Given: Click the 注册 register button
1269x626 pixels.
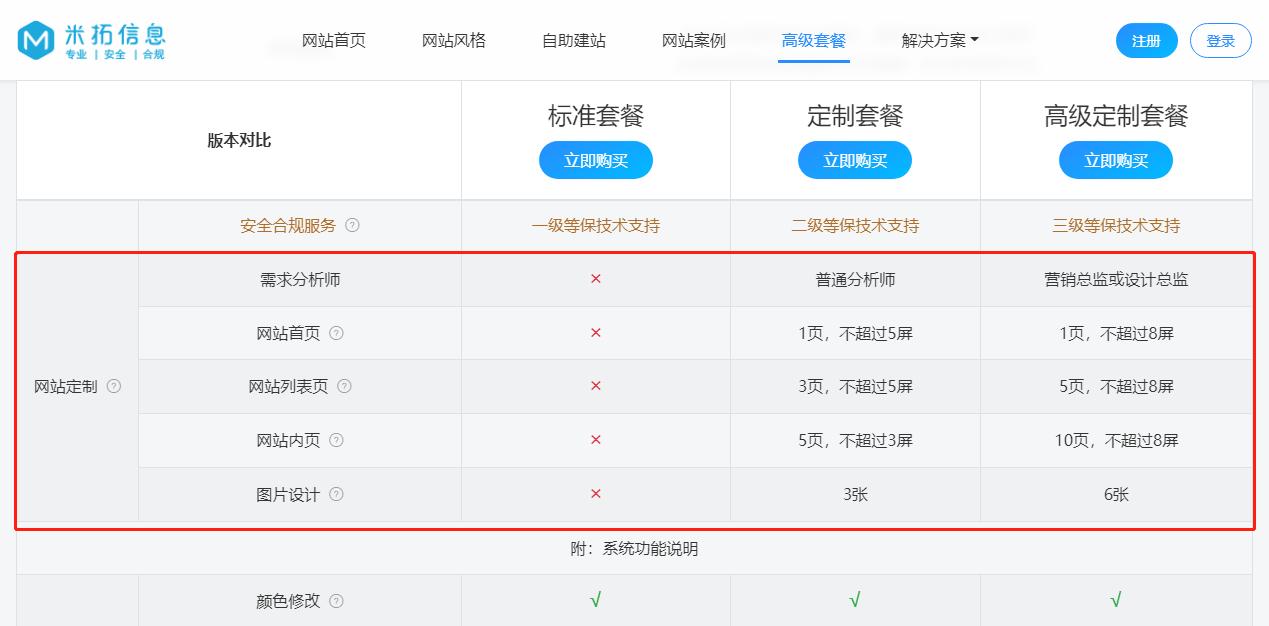Looking at the screenshot, I should (1146, 41).
